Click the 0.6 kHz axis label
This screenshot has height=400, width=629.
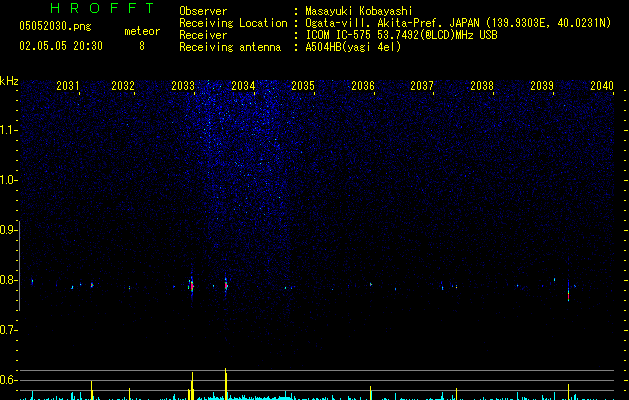point(8,380)
